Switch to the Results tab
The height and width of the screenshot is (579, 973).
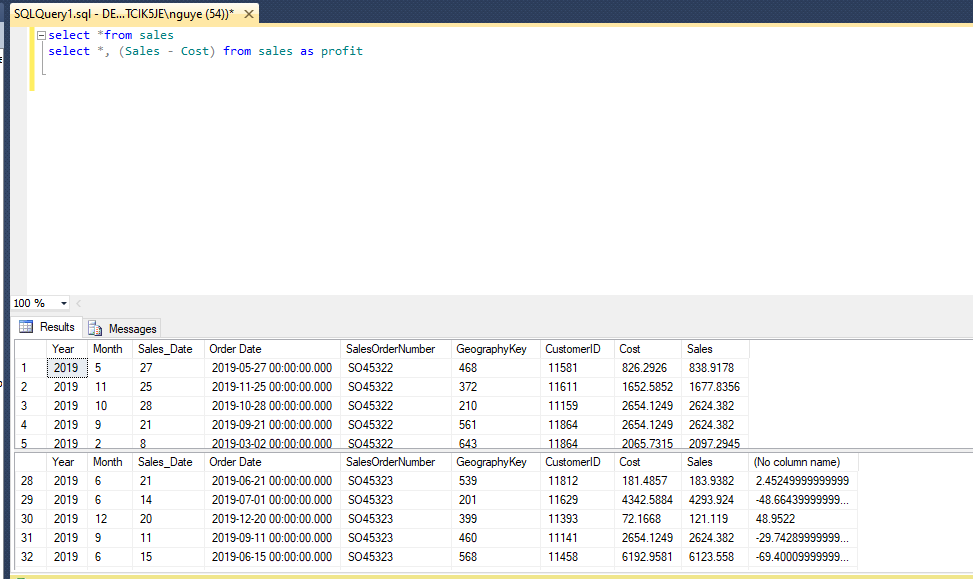(48, 327)
